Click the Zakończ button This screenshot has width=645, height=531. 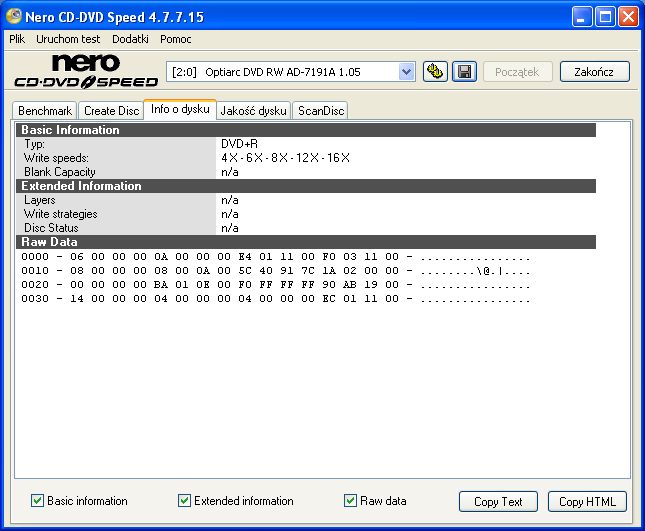594,72
